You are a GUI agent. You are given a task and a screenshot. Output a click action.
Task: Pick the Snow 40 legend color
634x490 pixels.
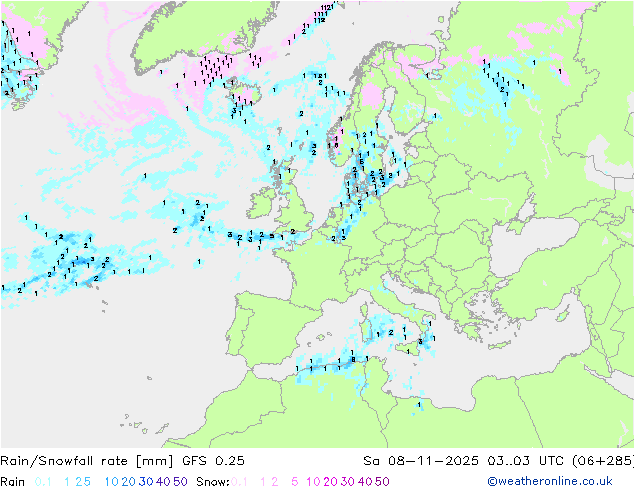click(365, 482)
